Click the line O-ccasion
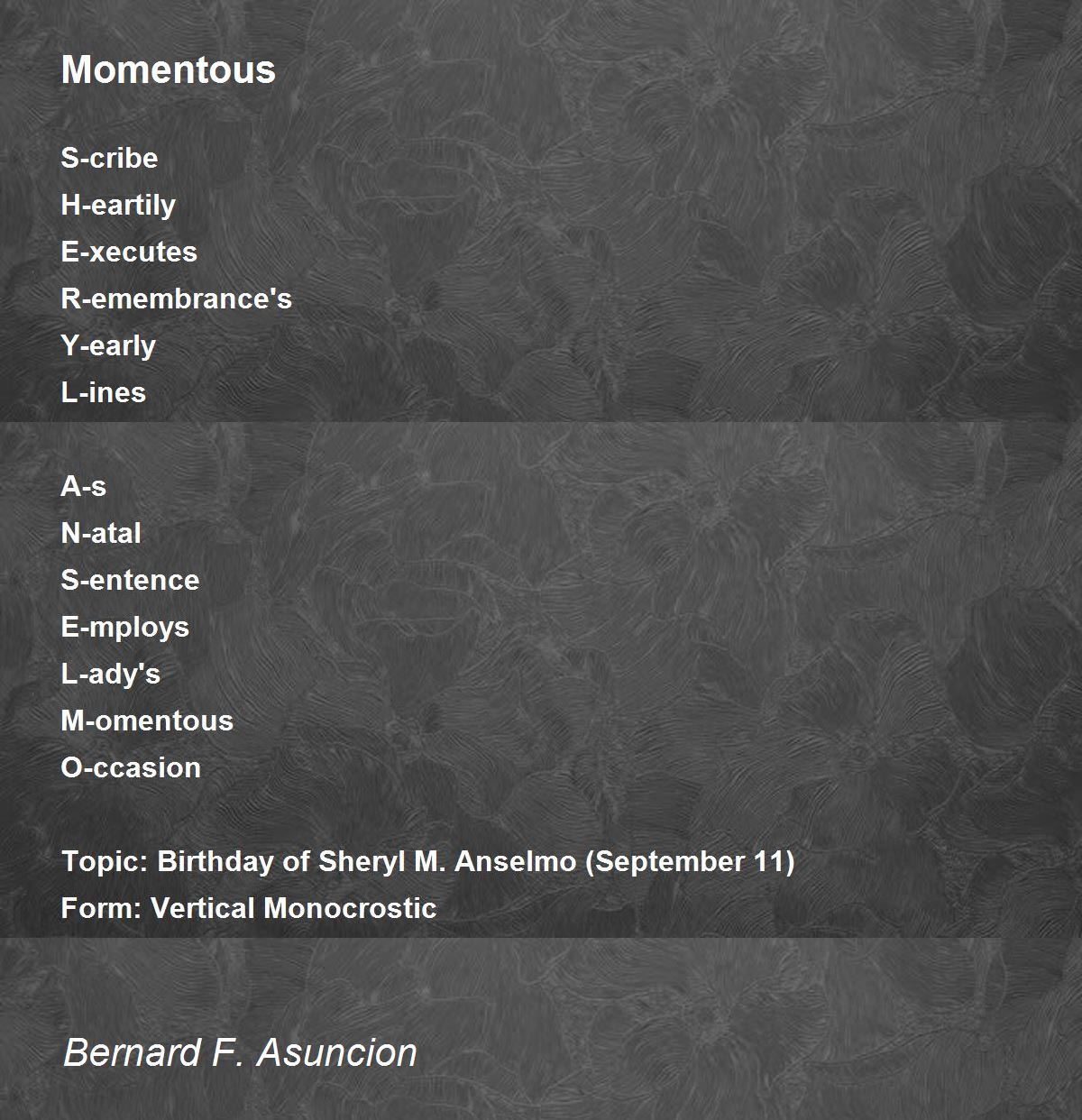The width and height of the screenshot is (1082, 1120). [131, 767]
